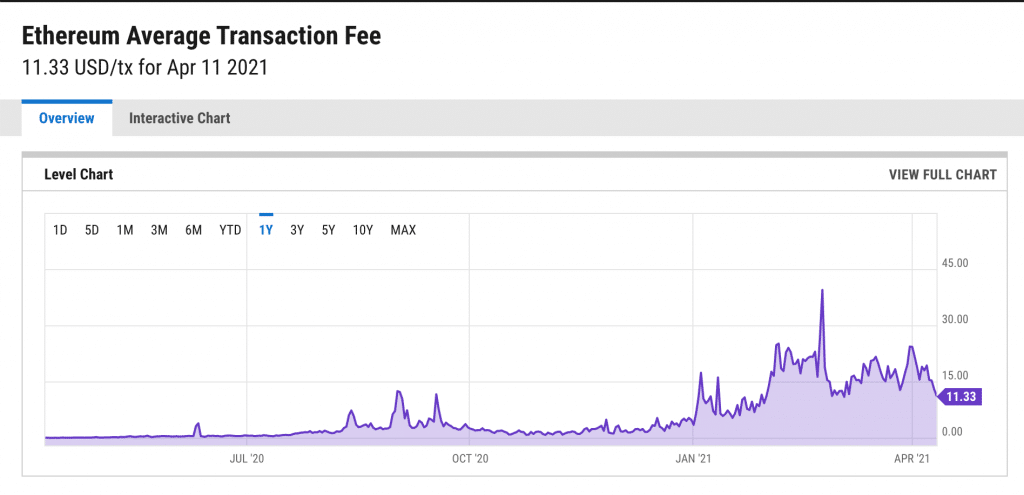Click the JUL '20 axis label

pos(247,459)
